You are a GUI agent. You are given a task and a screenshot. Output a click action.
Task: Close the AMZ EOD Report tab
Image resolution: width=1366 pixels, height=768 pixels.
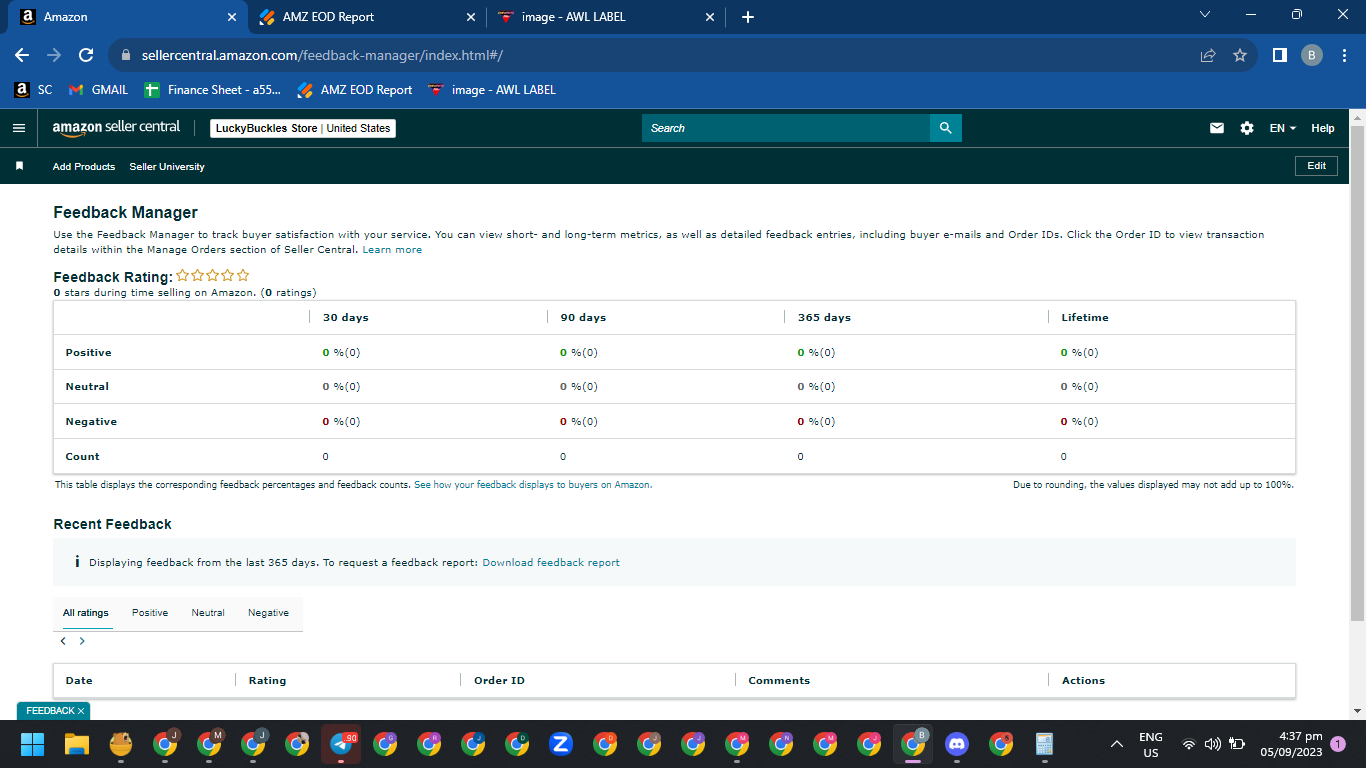[472, 17]
